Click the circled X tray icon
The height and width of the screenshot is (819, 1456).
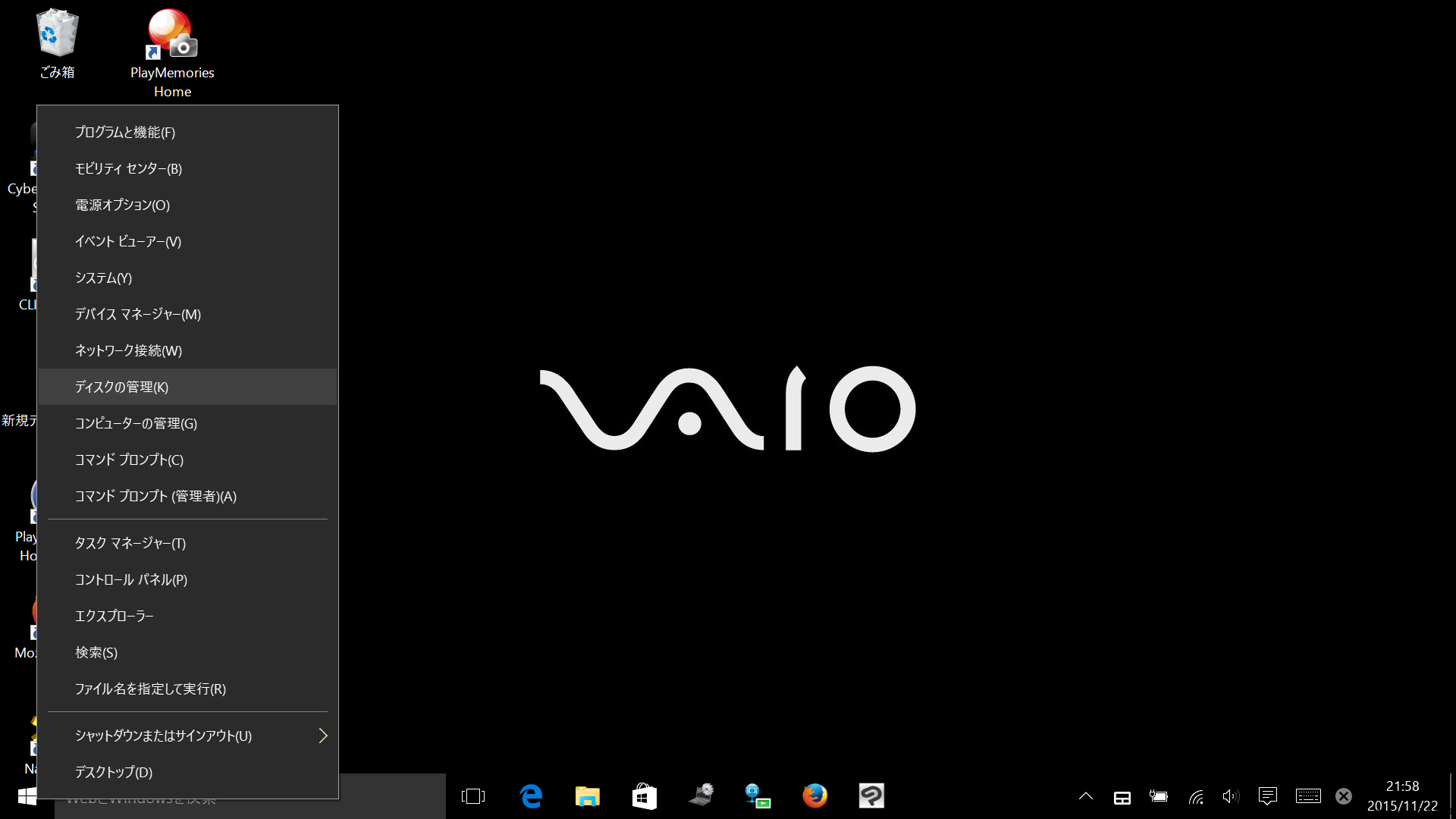pyautogui.click(x=1344, y=796)
